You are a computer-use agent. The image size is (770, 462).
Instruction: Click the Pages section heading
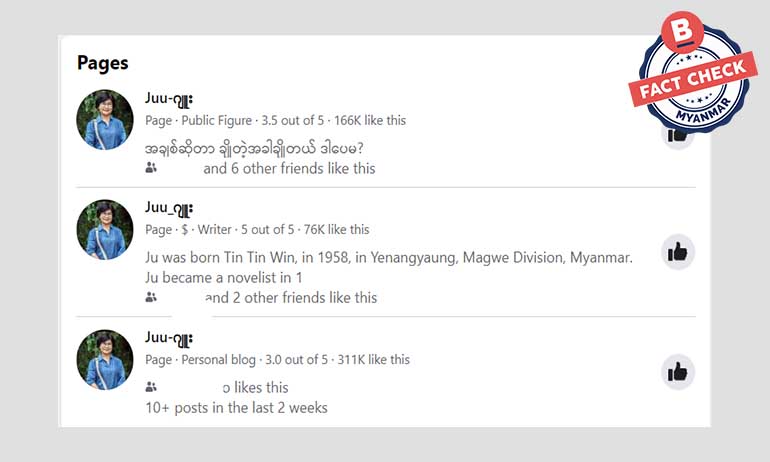(x=103, y=63)
